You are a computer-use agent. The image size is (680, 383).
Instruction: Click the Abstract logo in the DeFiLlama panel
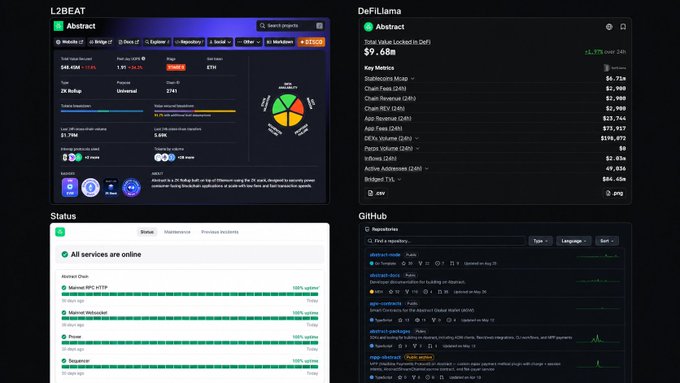click(x=368, y=27)
